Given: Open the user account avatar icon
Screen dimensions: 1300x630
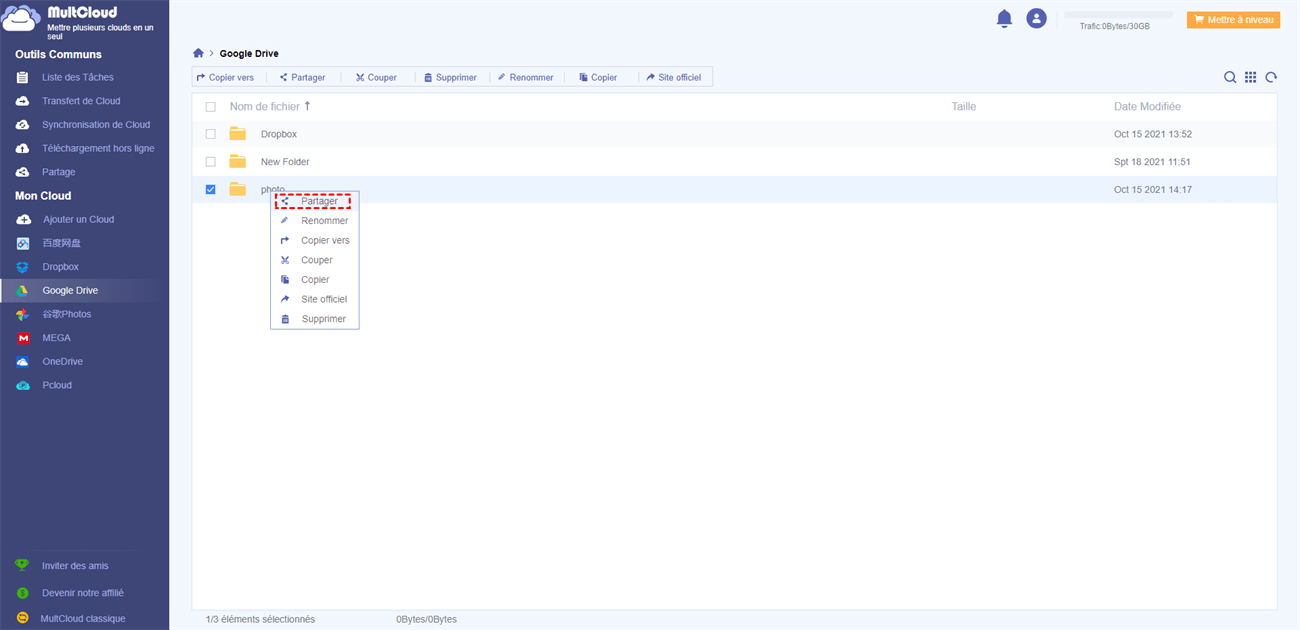Looking at the screenshot, I should click(1037, 19).
